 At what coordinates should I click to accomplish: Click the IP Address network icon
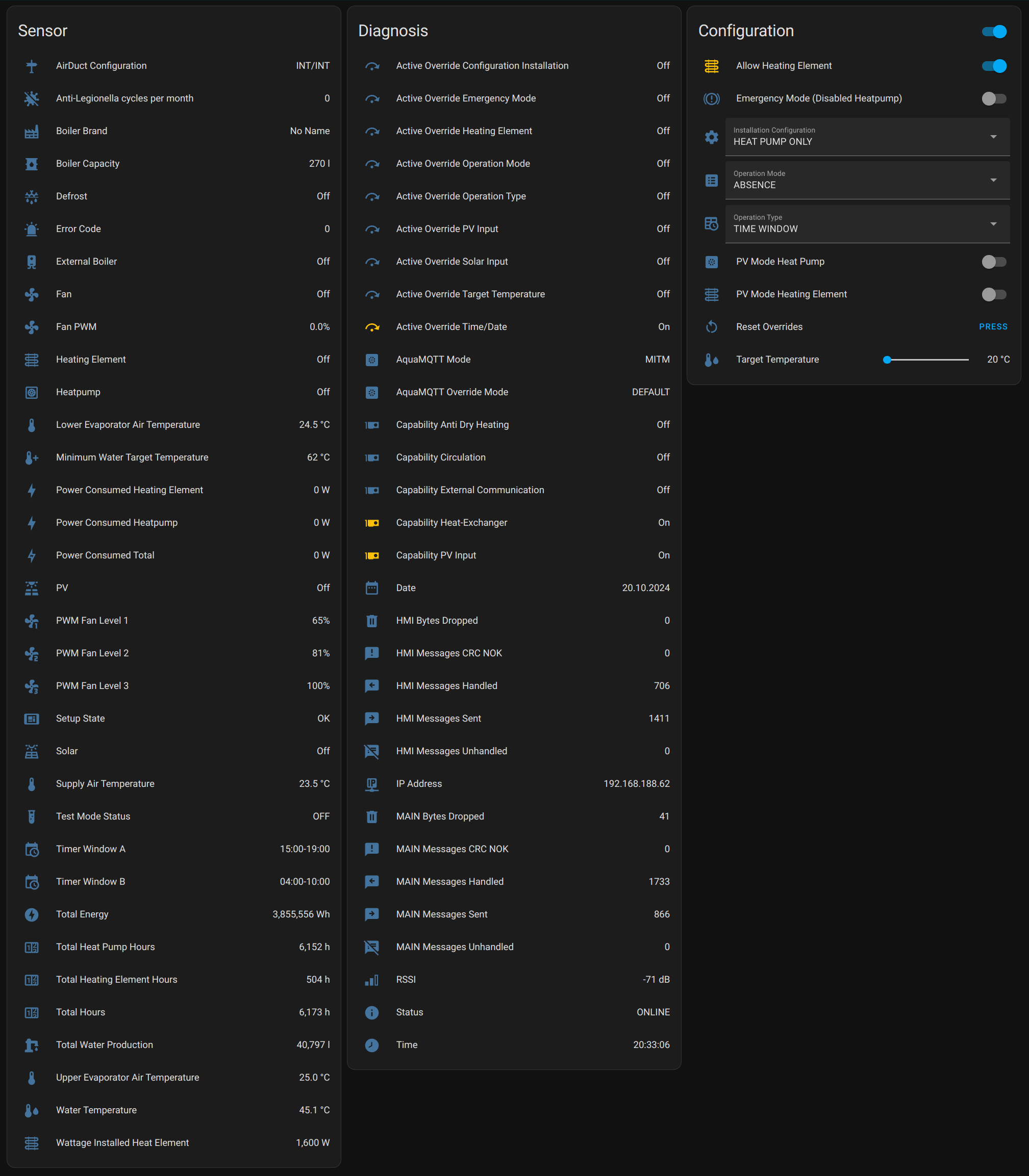372,784
